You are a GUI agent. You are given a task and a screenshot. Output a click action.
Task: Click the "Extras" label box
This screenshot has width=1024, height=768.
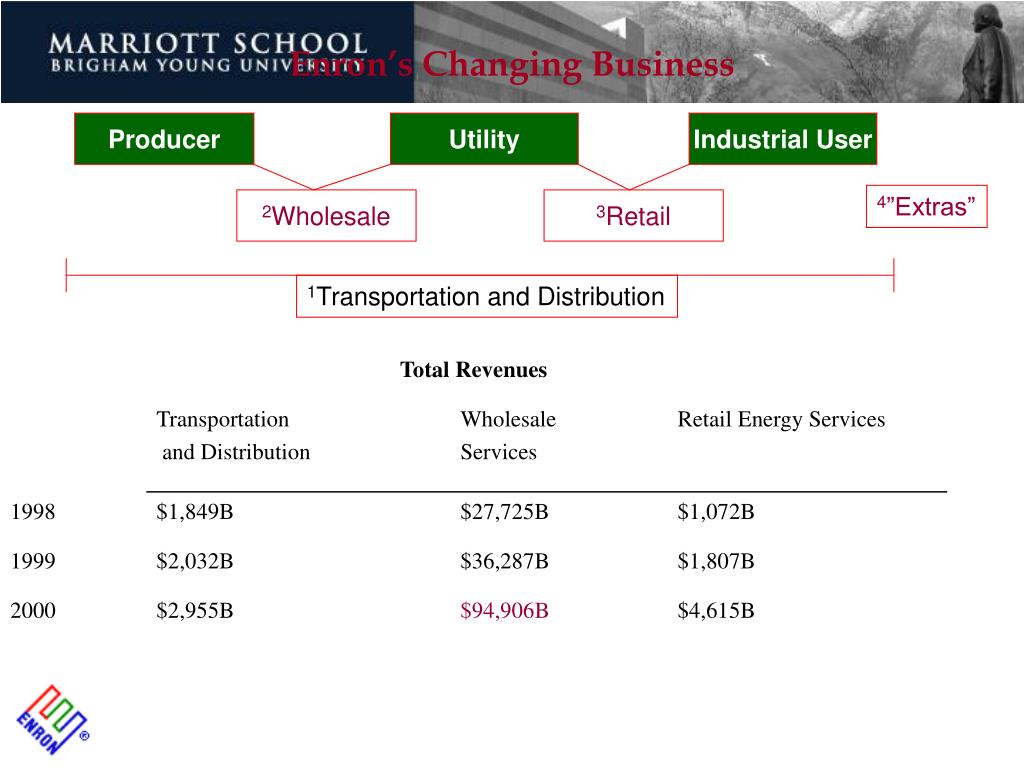point(926,206)
